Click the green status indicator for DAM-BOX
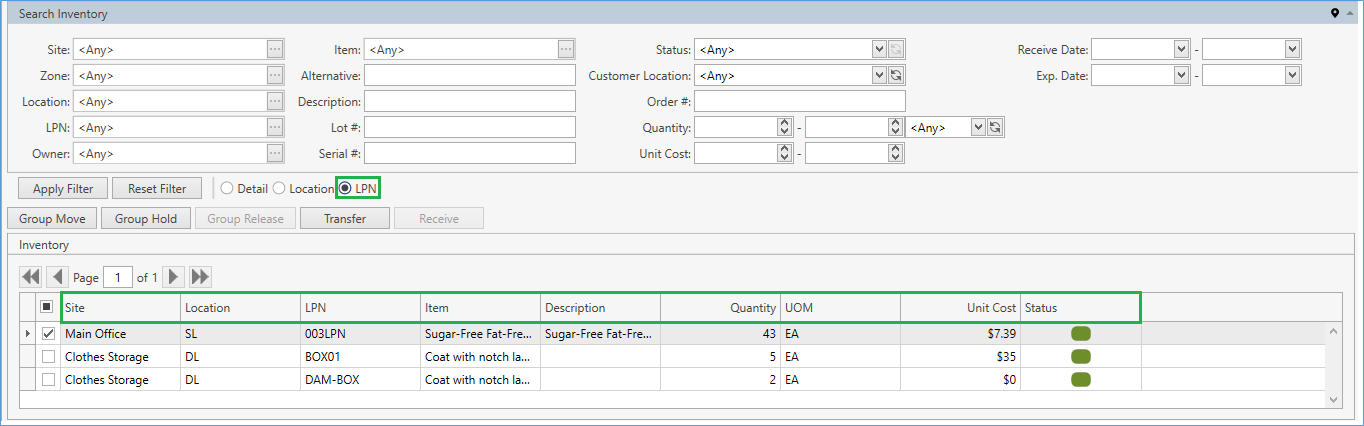Image resolution: width=1364 pixels, height=426 pixels. pyautogui.click(x=1080, y=380)
